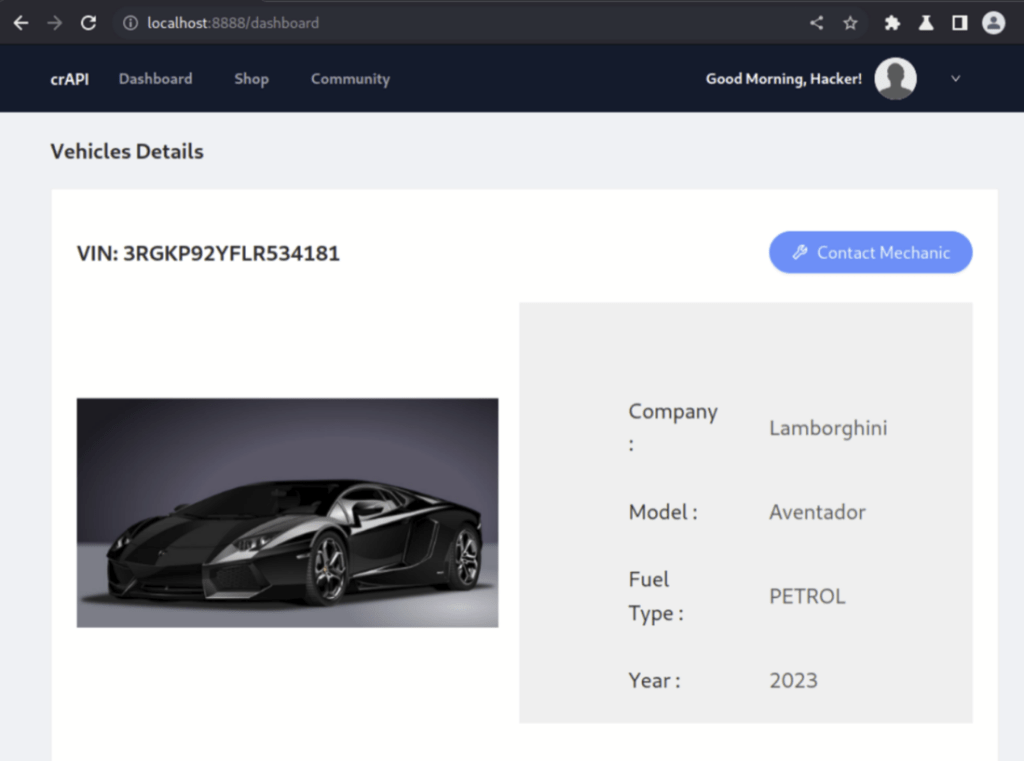1024x761 pixels.
Task: Expand the user account dropdown chevron
Action: 955,79
